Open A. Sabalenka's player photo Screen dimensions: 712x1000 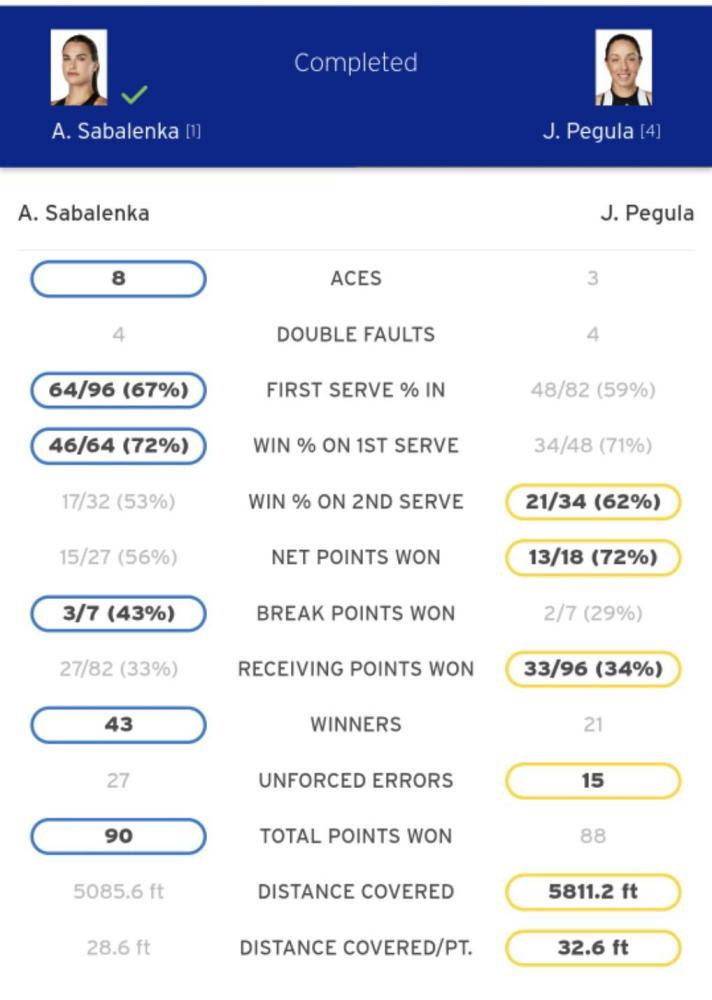78,67
